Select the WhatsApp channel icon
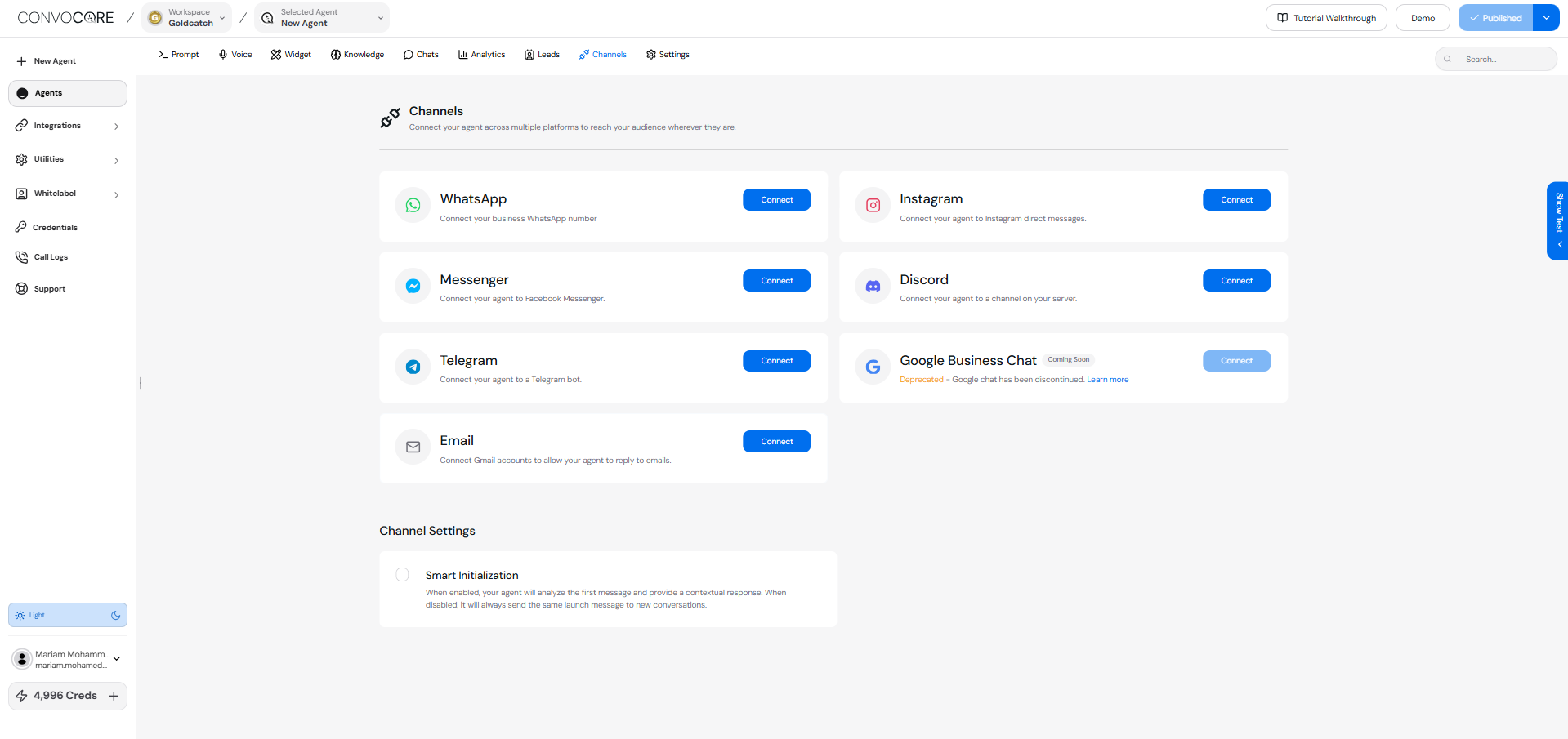Viewport: 1568px width, 739px height. coord(413,205)
